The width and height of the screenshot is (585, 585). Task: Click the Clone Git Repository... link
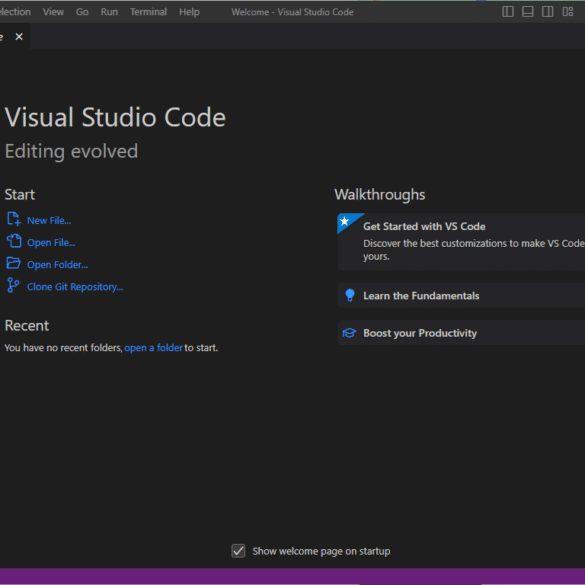point(75,287)
